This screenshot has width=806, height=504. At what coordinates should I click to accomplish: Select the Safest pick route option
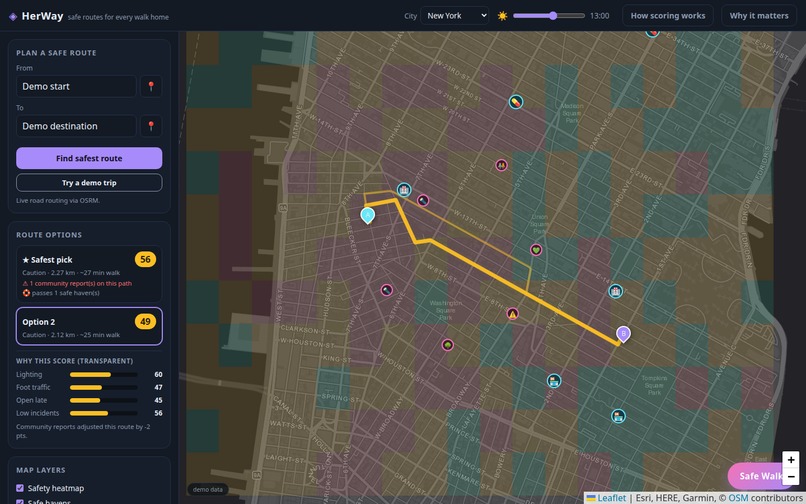point(89,274)
